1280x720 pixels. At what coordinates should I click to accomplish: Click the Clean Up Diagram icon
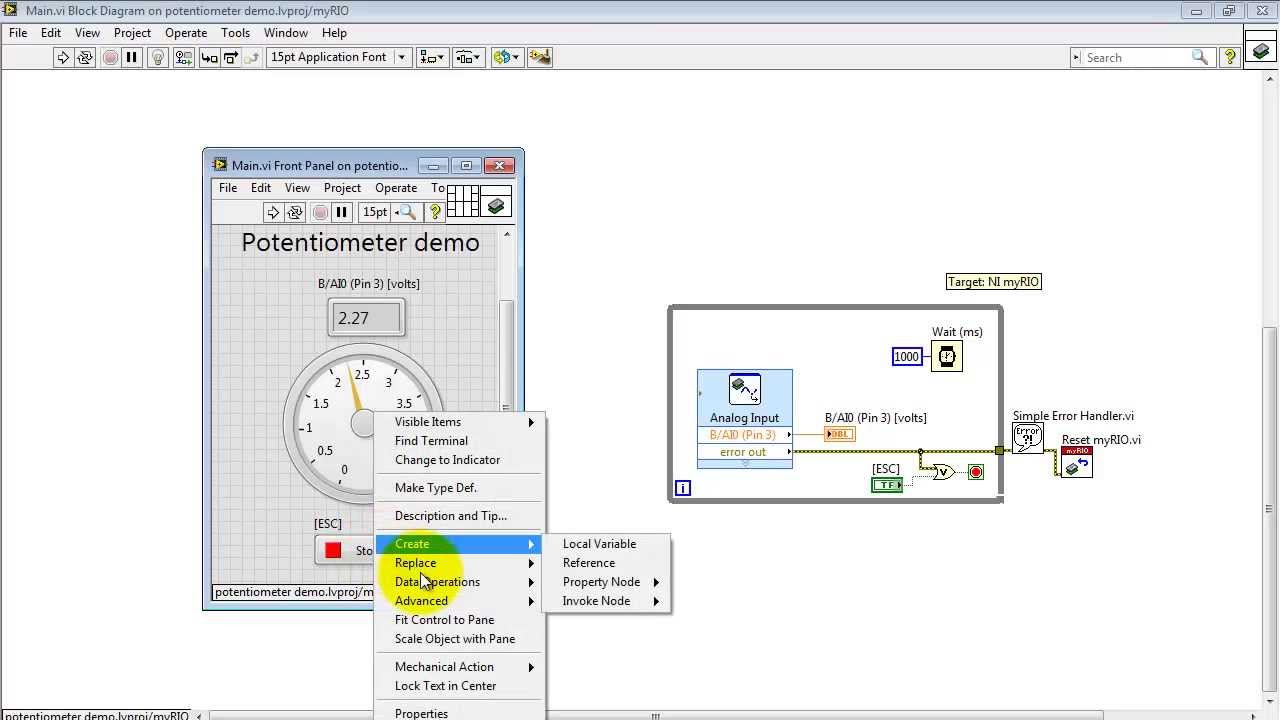(x=540, y=57)
